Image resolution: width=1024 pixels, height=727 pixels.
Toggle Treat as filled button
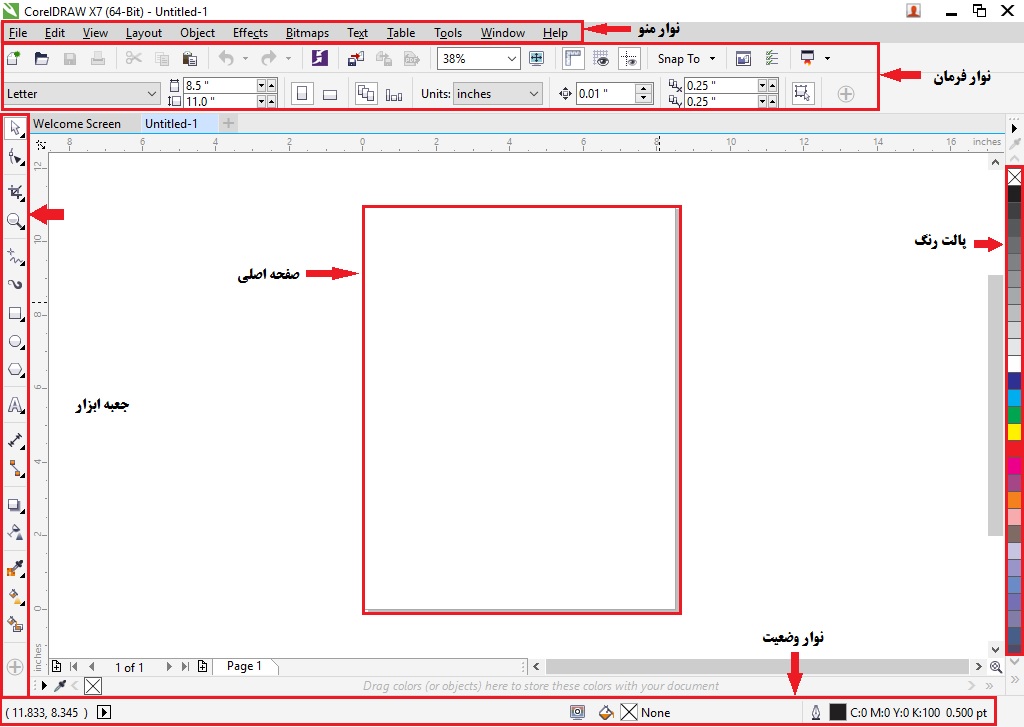pyautogui.click(x=803, y=93)
